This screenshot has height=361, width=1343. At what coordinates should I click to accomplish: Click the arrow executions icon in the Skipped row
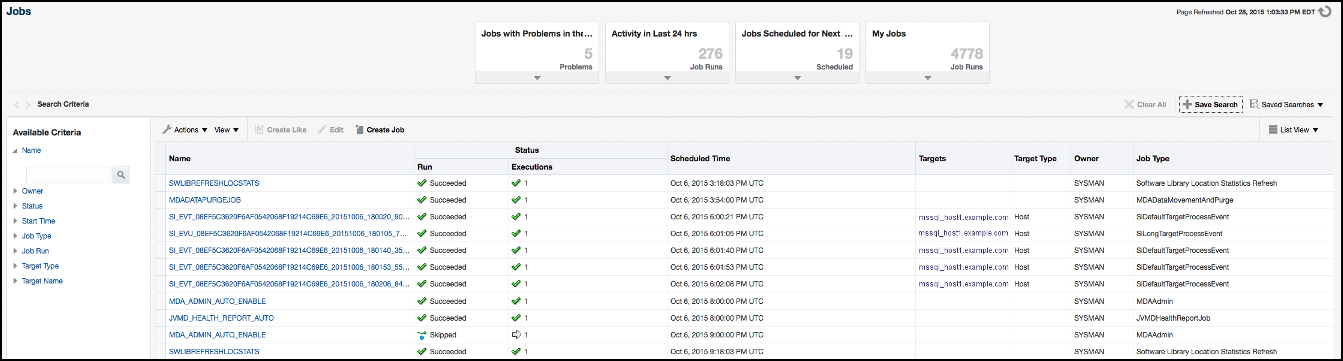[x=516, y=334]
